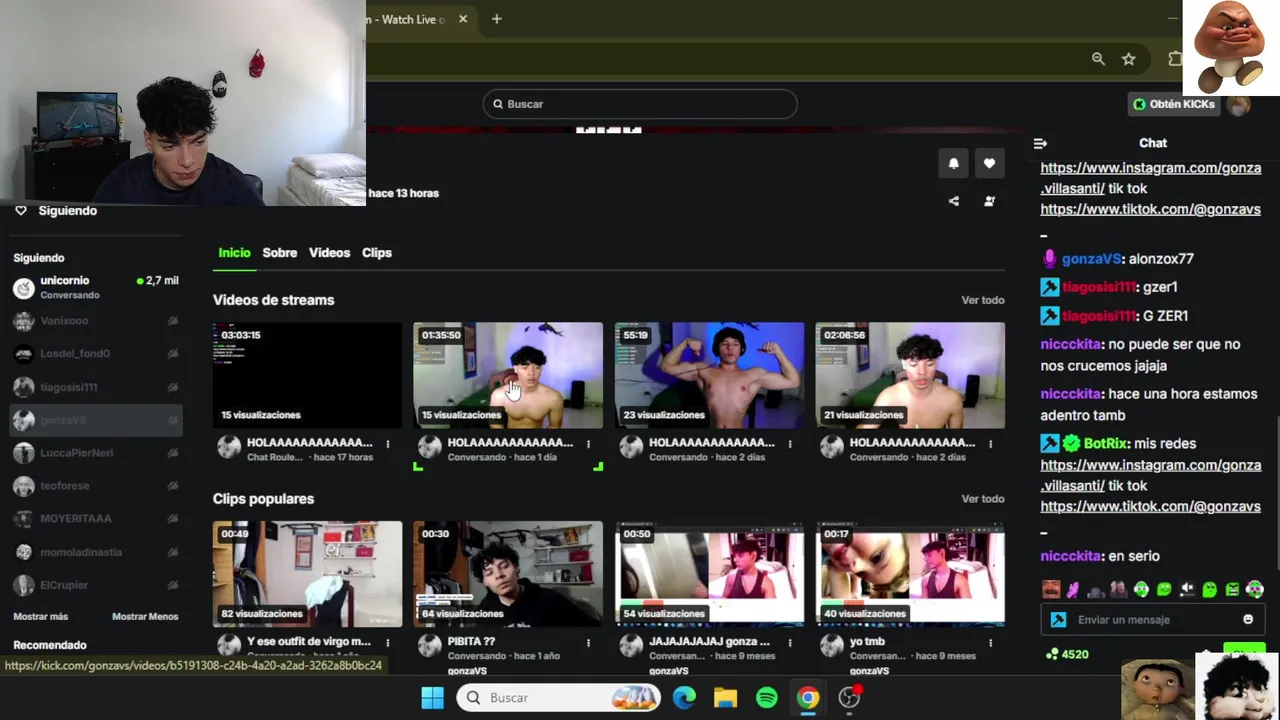Open the profile avatar next to Obtén KICKs
1280x720 pixels.
point(1238,104)
